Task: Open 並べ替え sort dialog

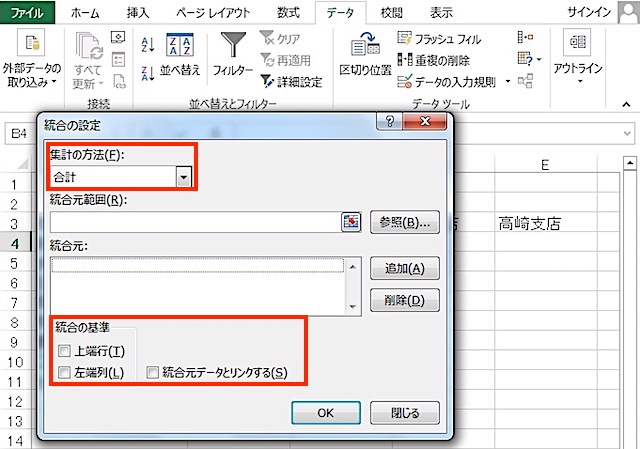Action: (x=180, y=55)
